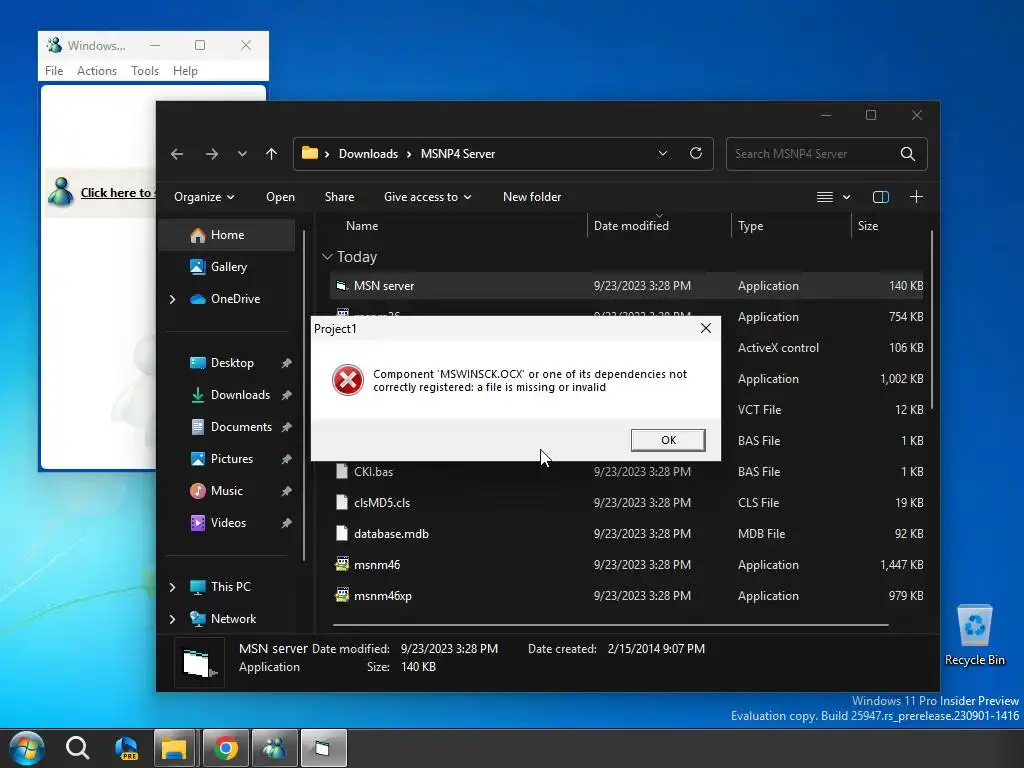
Task: Click the file list vertical scrollbar
Action: point(932,320)
